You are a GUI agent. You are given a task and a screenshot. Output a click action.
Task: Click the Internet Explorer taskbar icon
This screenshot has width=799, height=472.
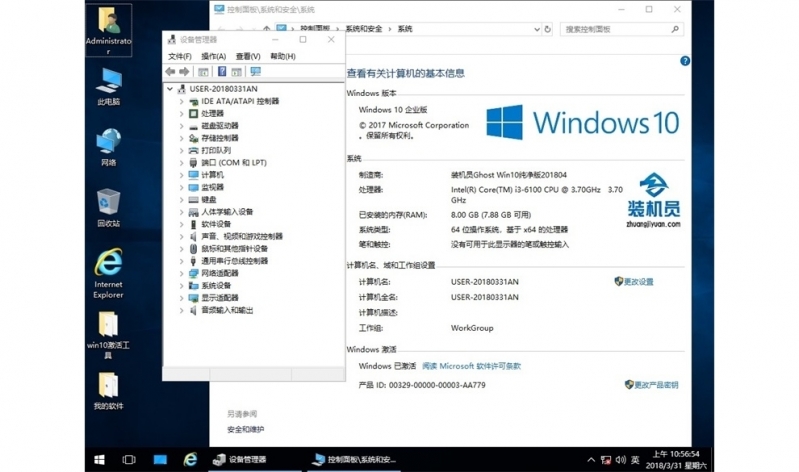pyautogui.click(x=190, y=459)
